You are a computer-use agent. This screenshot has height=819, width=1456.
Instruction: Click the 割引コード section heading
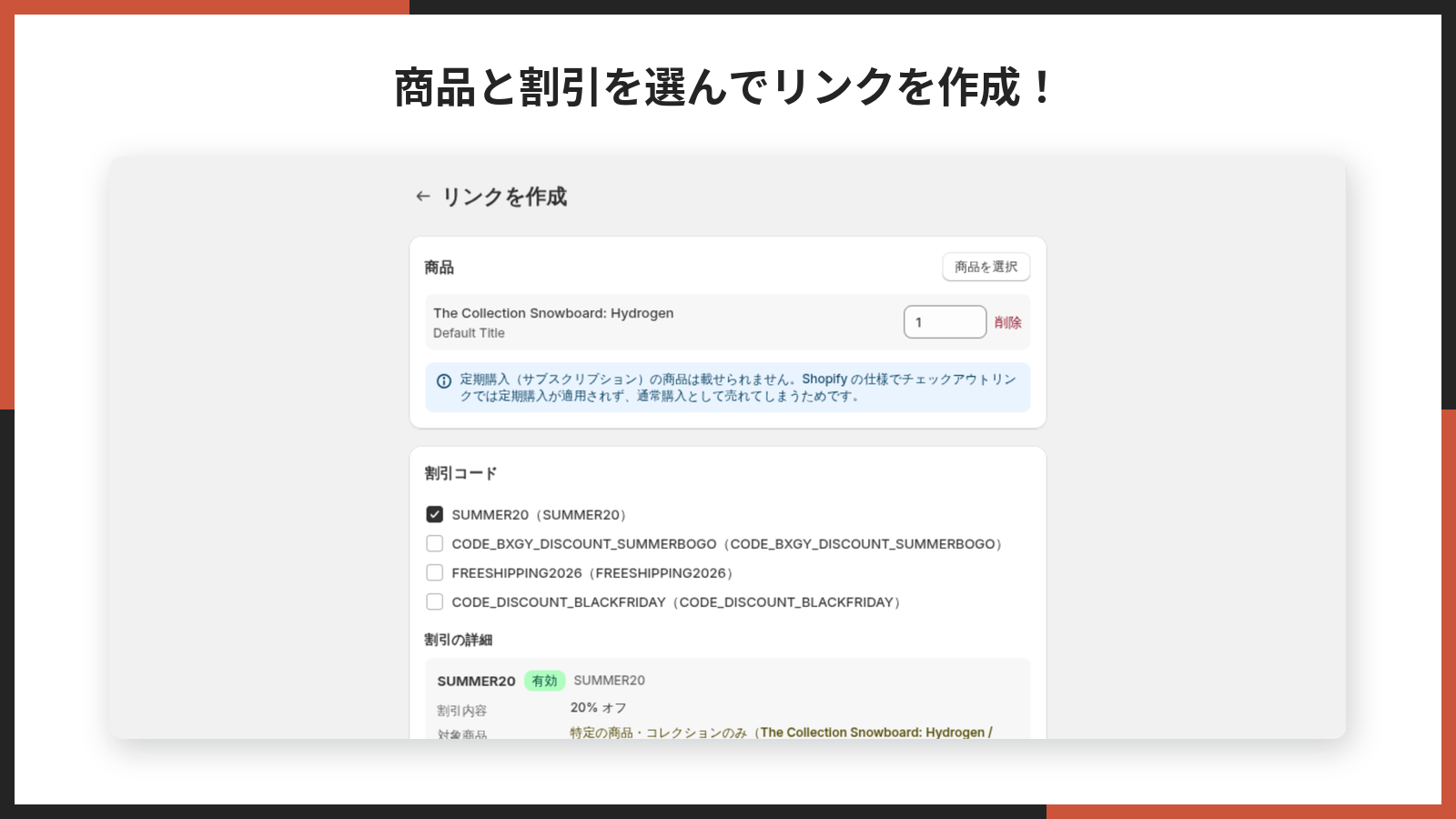point(460,473)
